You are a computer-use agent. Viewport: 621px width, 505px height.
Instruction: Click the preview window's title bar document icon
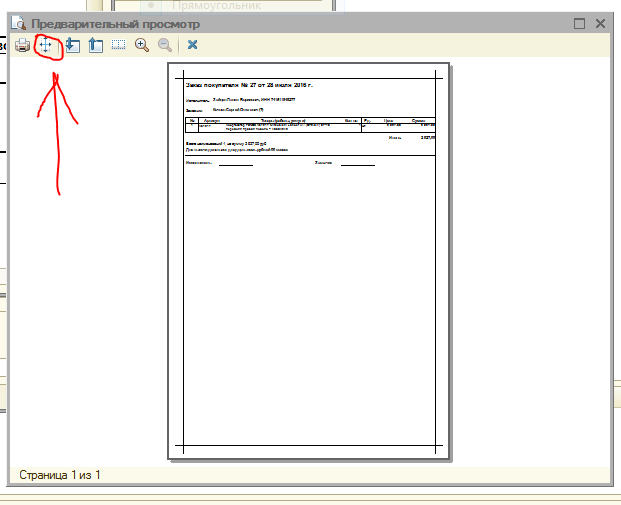tap(20, 23)
